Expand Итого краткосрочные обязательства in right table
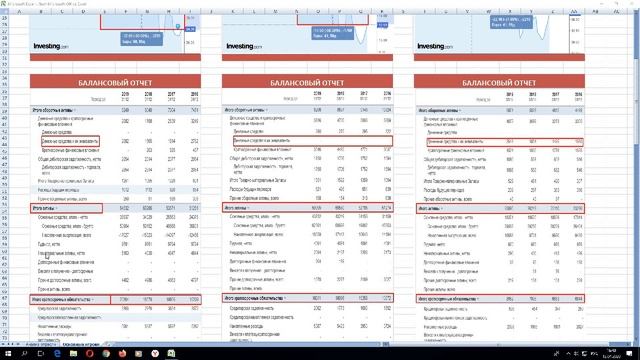 pos(478,299)
